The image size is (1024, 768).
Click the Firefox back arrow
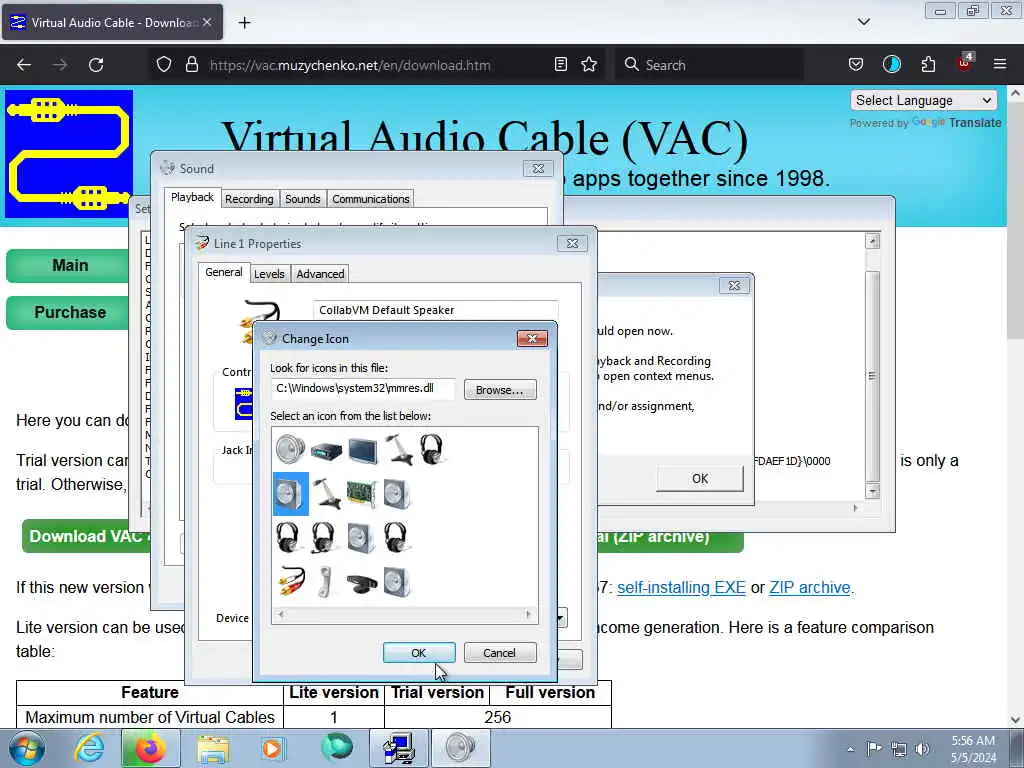point(24,65)
